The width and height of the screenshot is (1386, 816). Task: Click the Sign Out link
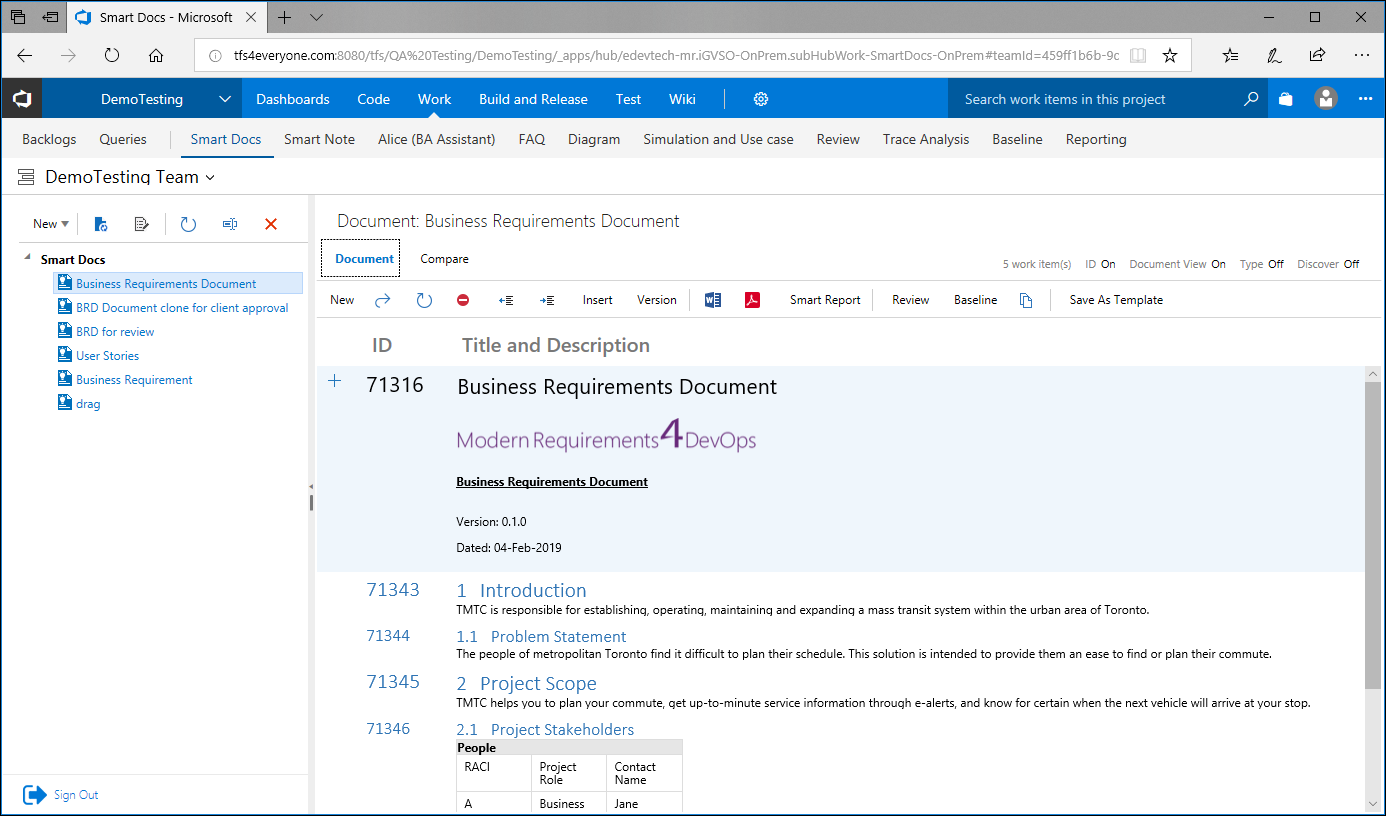pyautogui.click(x=76, y=795)
